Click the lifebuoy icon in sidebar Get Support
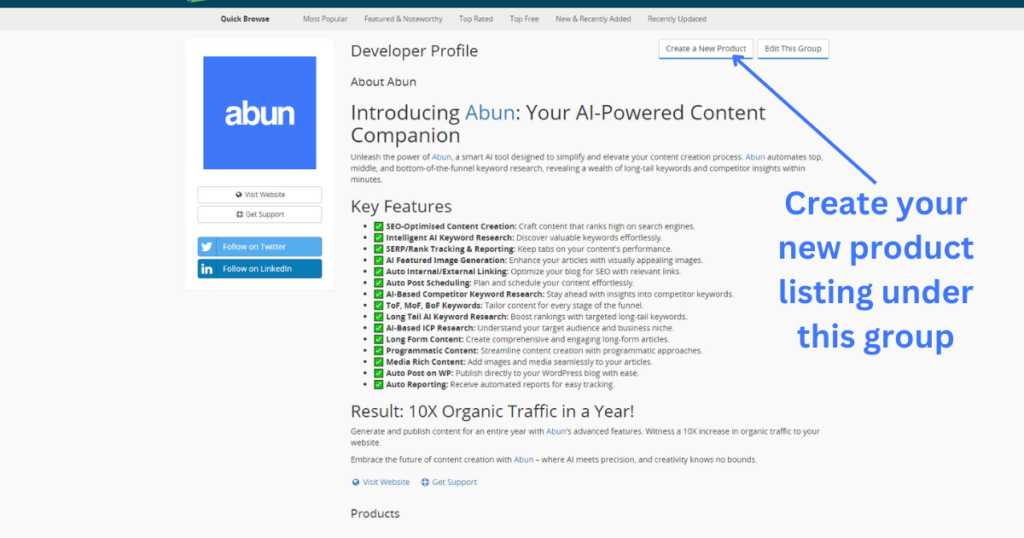Screen dimensions: 1024x538 pos(239,214)
